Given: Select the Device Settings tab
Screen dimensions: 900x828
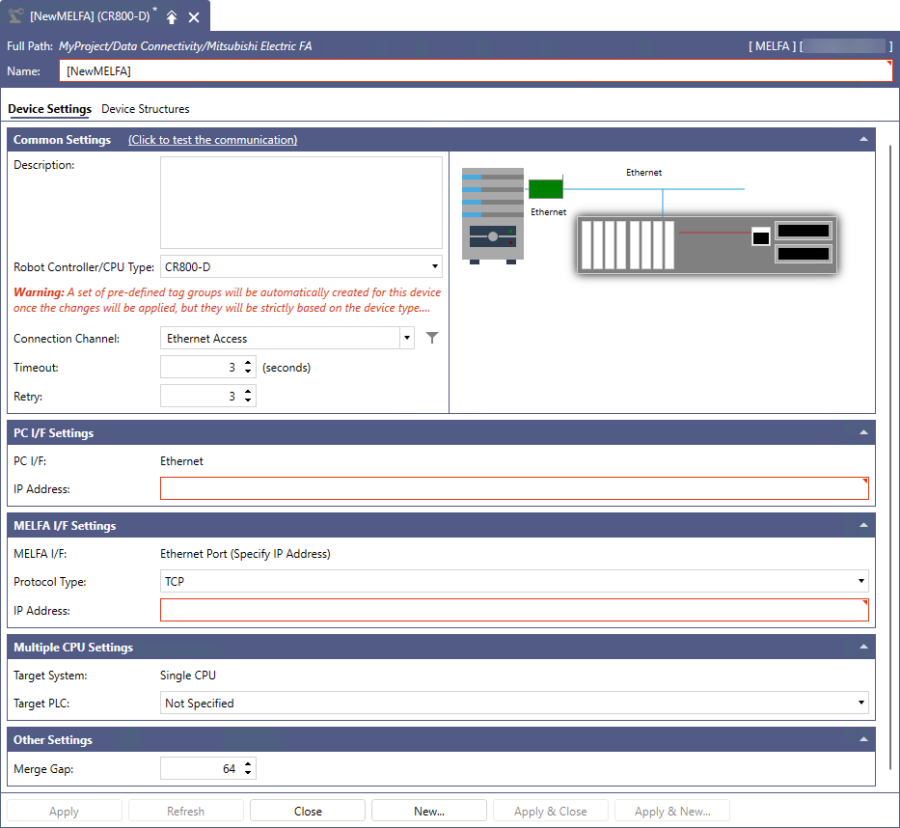Looking at the screenshot, I should (x=49, y=109).
